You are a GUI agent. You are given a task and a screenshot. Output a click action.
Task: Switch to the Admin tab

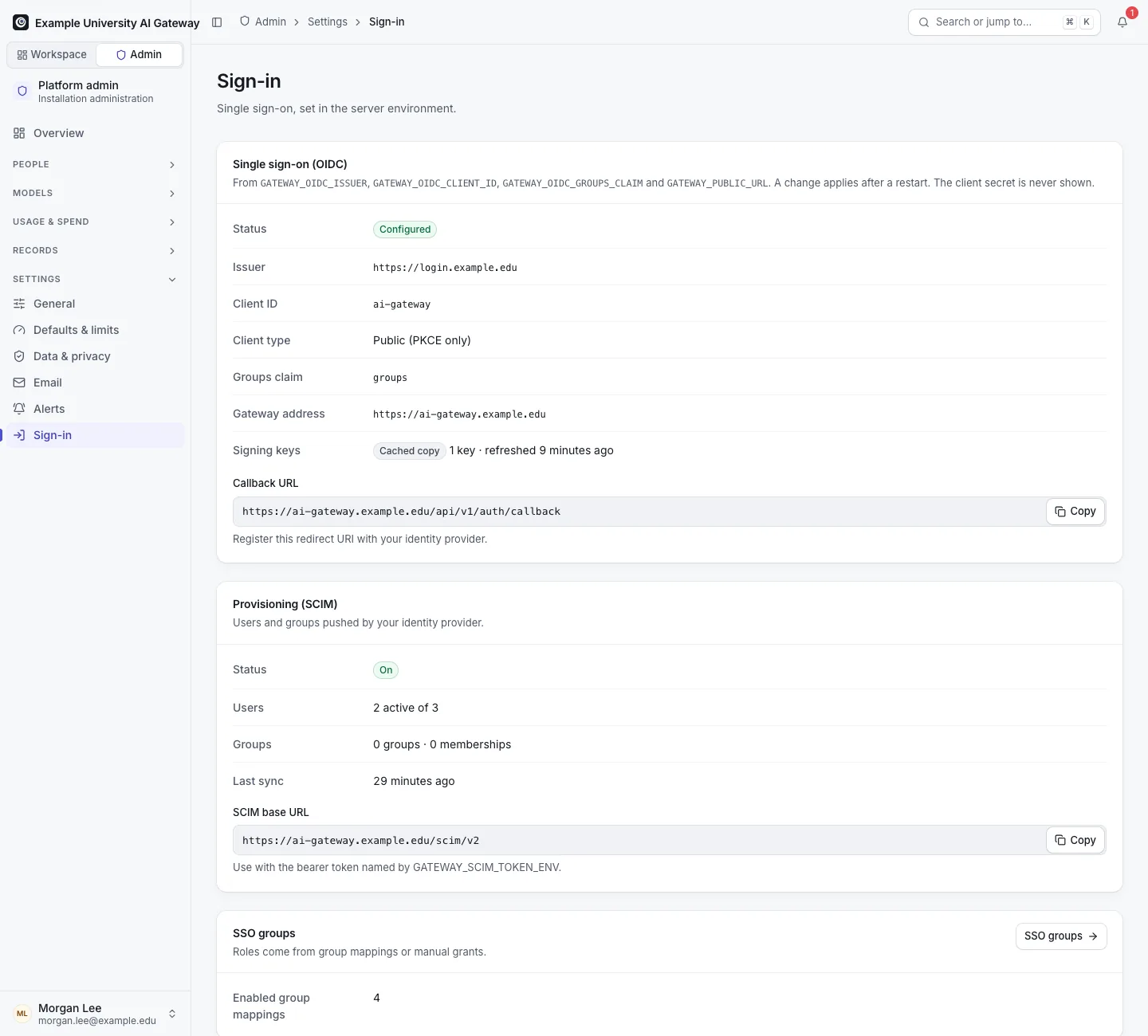pyautogui.click(x=139, y=54)
